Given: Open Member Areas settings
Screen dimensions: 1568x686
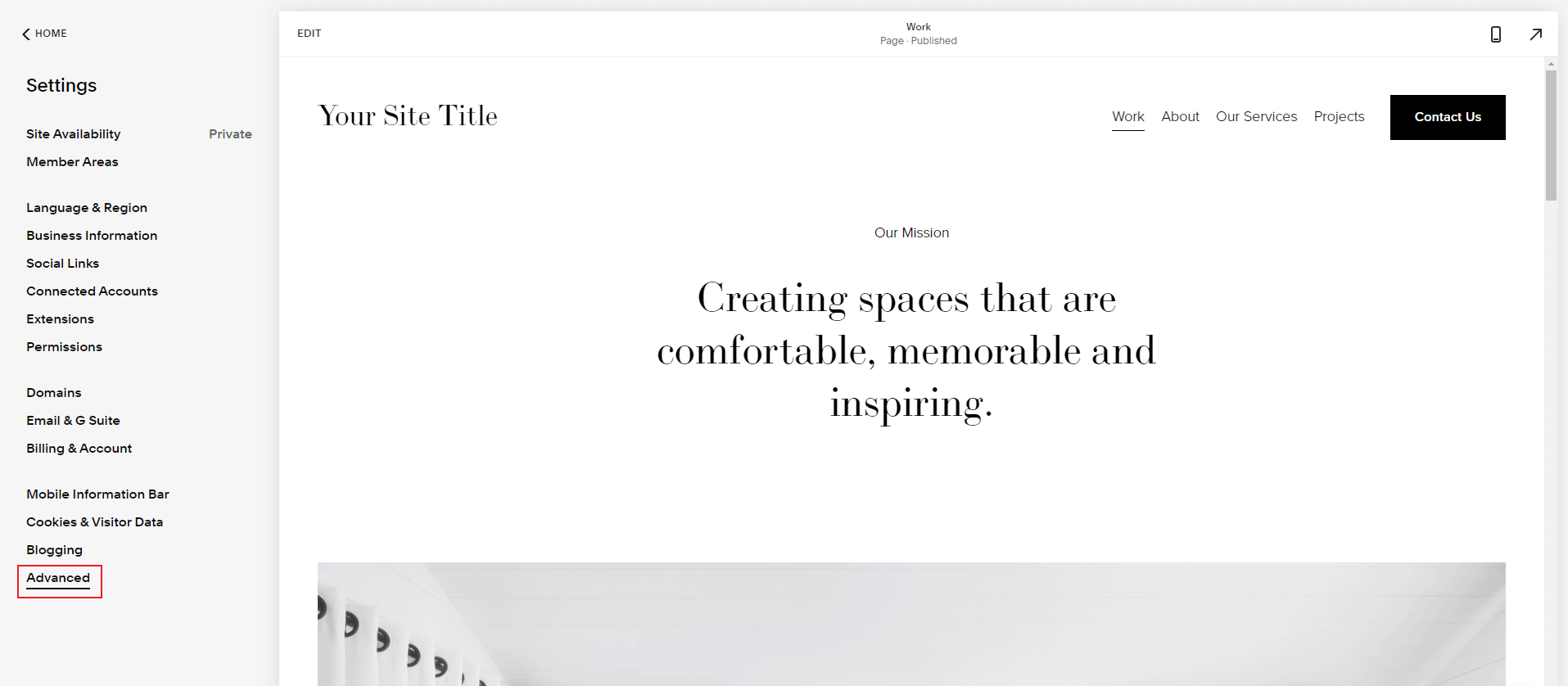Looking at the screenshot, I should pos(72,162).
